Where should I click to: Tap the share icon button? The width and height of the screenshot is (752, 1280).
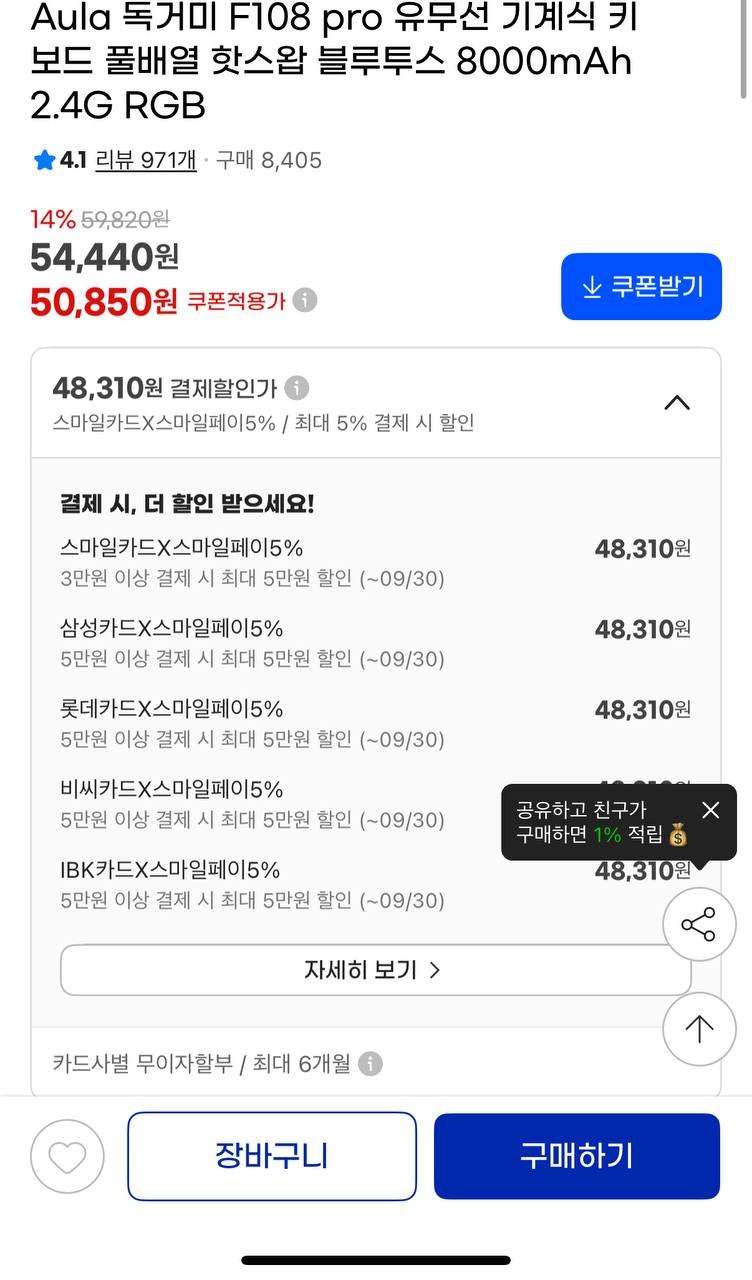[699, 924]
